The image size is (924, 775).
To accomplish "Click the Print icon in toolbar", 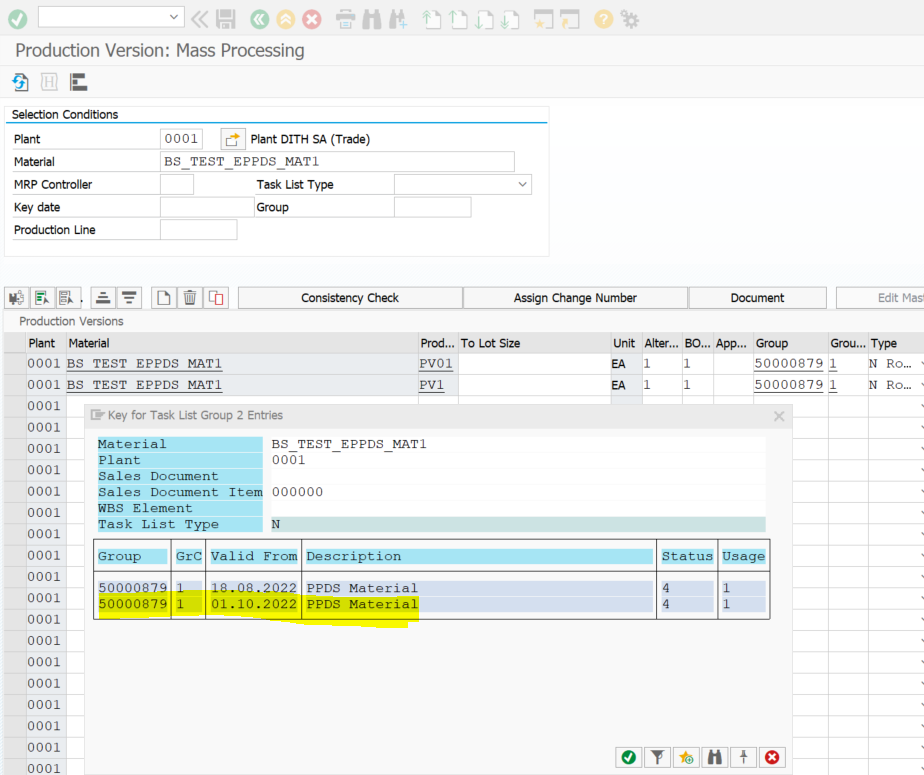I will click(x=345, y=18).
